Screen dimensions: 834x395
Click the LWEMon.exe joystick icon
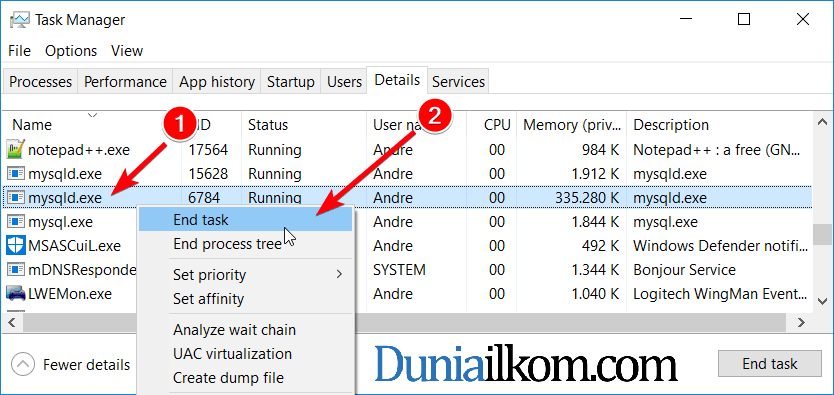tap(17, 293)
